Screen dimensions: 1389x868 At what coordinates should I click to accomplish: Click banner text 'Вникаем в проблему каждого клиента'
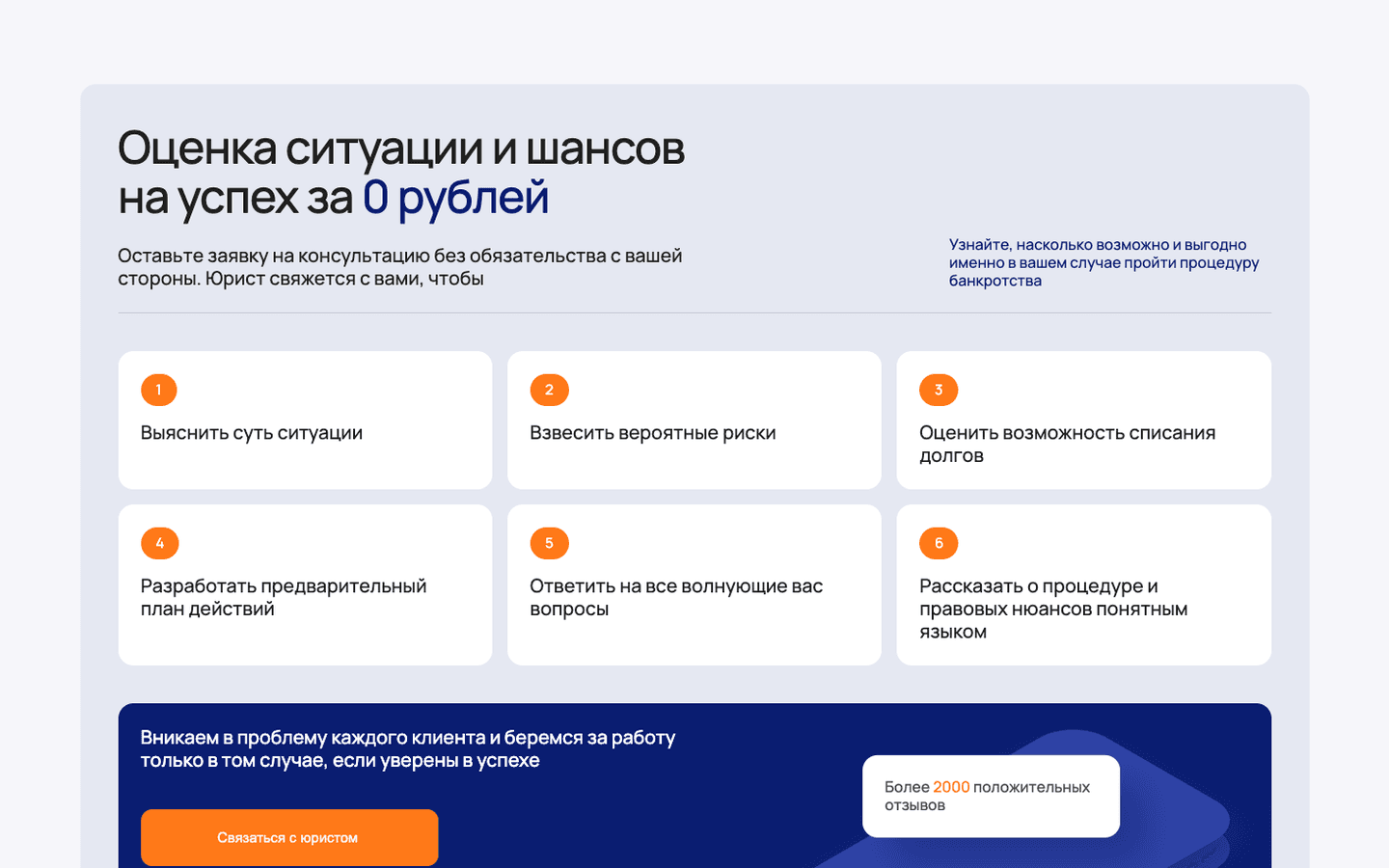tap(408, 749)
